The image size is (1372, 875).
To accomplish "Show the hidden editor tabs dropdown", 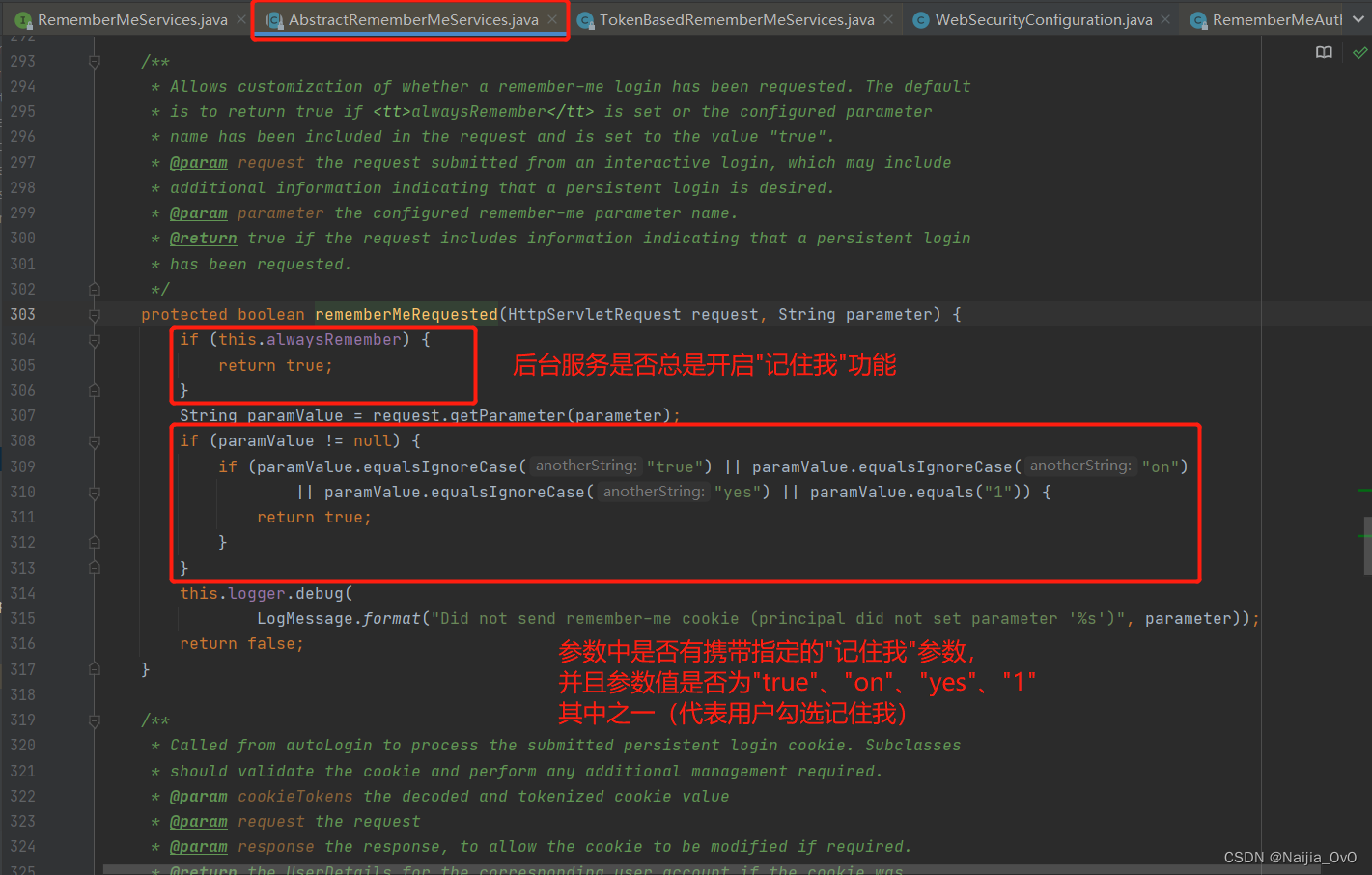I will (1358, 19).
